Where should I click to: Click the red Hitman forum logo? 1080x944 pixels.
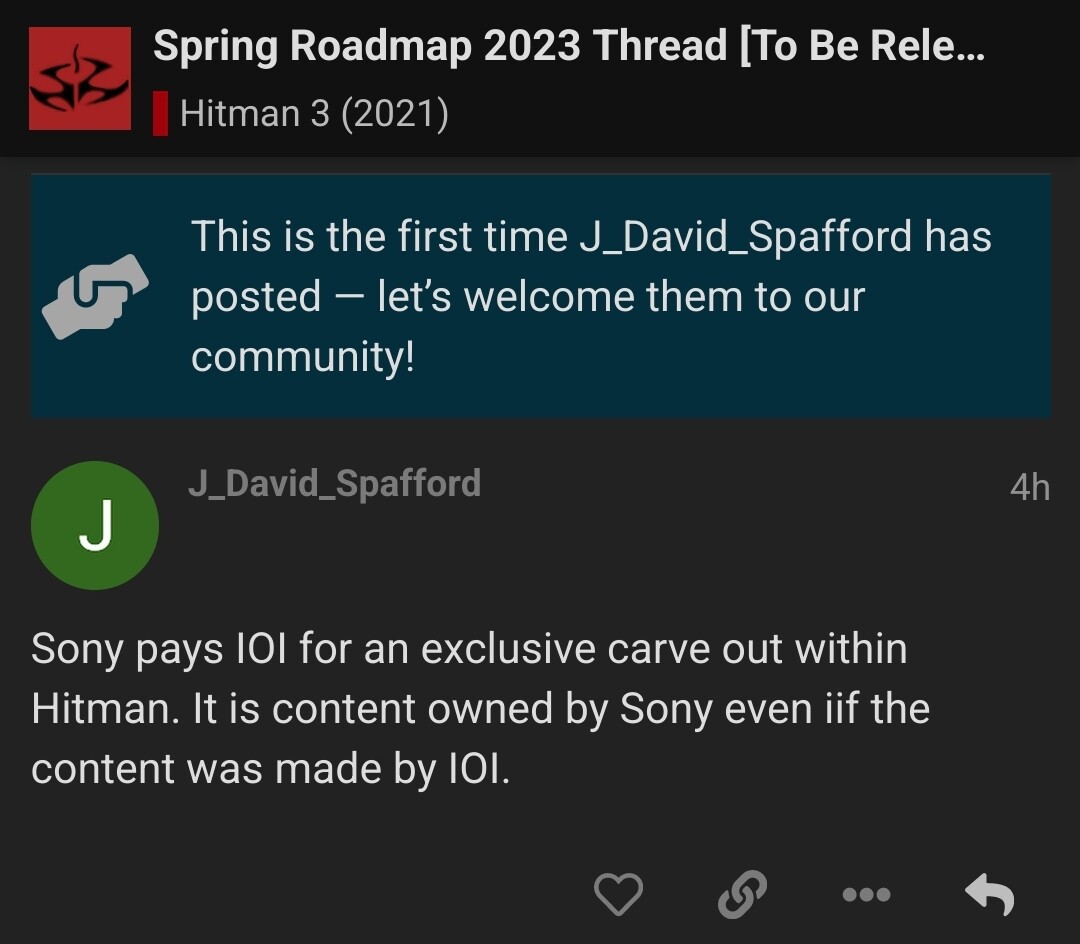80,78
